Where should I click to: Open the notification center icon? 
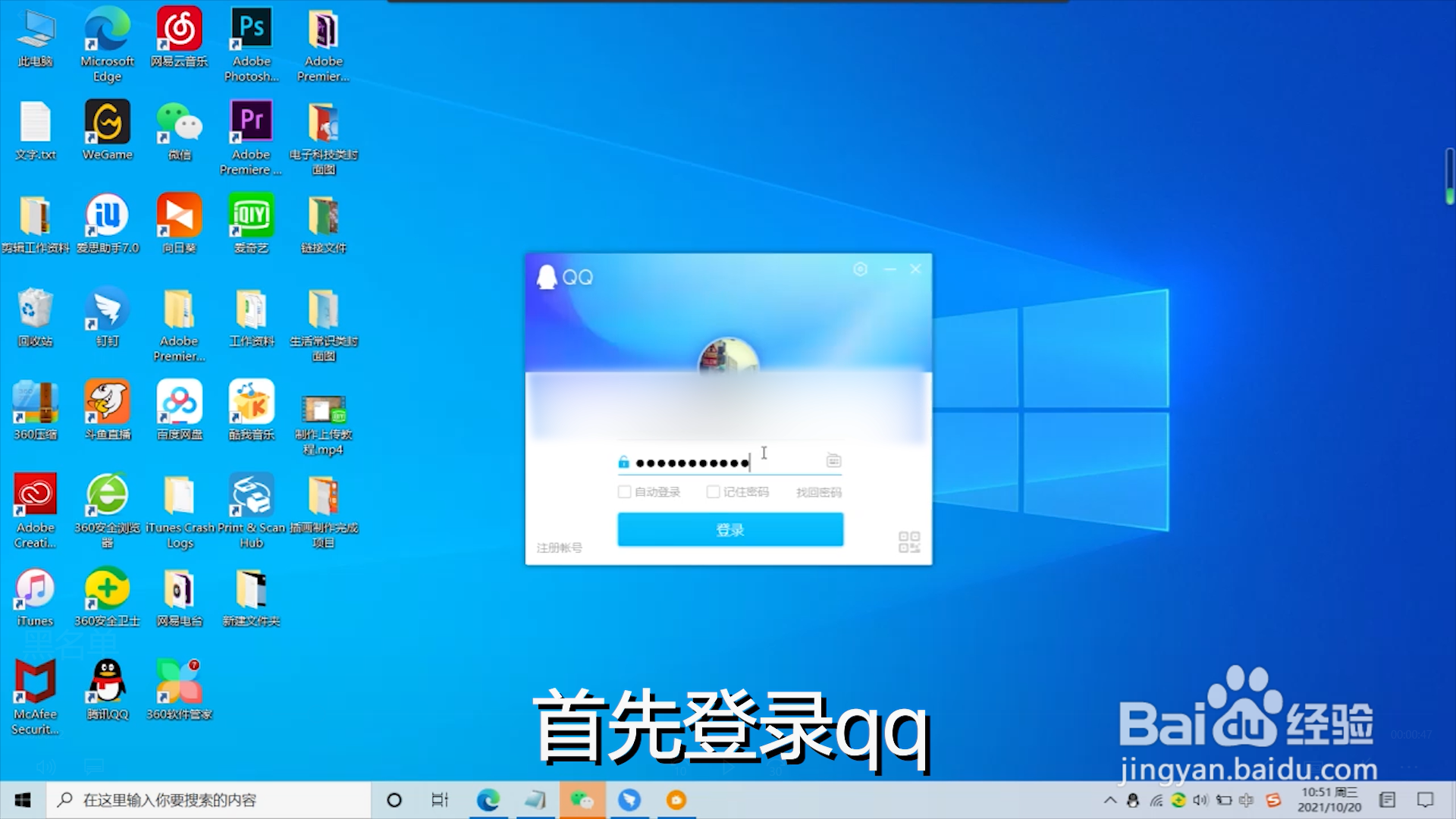[x=1426, y=800]
